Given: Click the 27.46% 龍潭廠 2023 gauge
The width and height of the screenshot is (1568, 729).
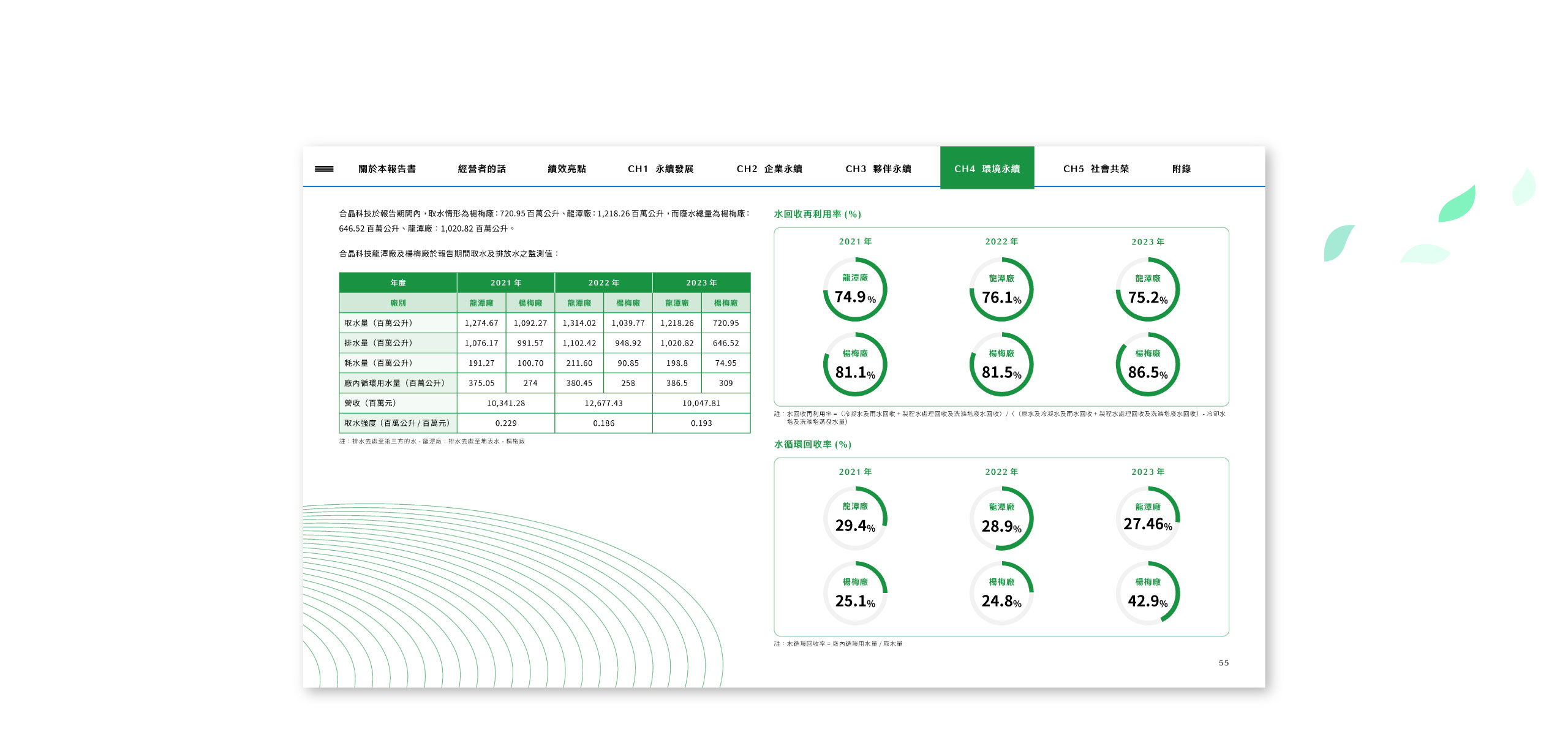Looking at the screenshot, I should coord(1147,518).
